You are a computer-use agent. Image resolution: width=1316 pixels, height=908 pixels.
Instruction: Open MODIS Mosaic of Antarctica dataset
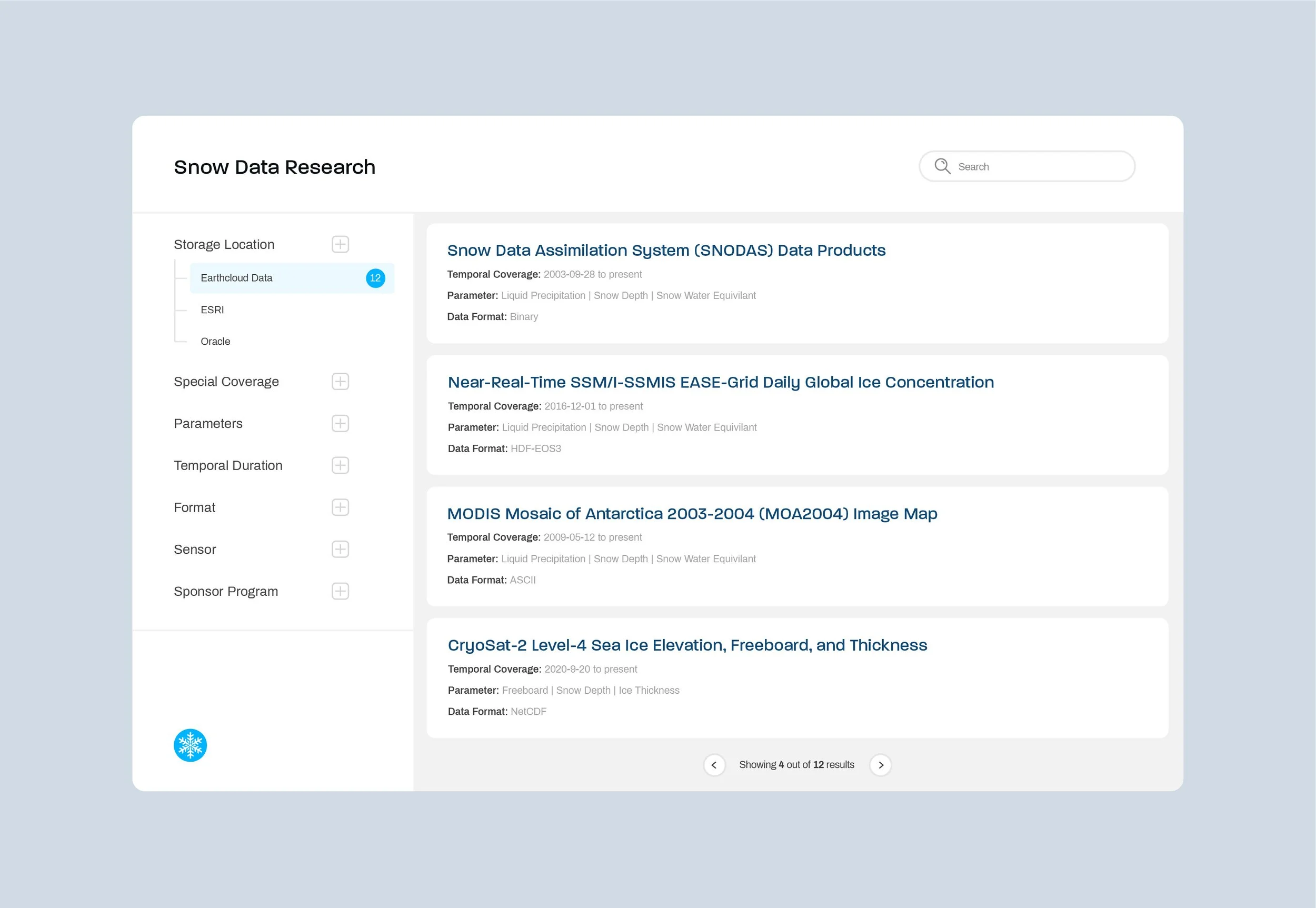point(692,514)
